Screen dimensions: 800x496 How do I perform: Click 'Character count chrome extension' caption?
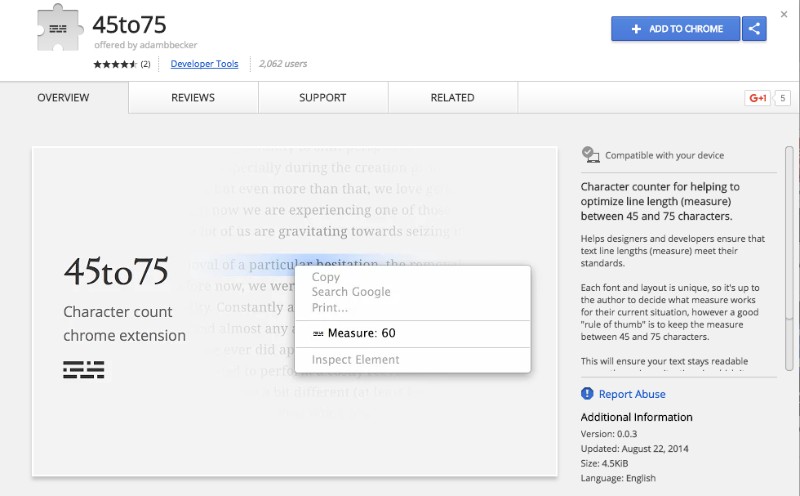124,324
